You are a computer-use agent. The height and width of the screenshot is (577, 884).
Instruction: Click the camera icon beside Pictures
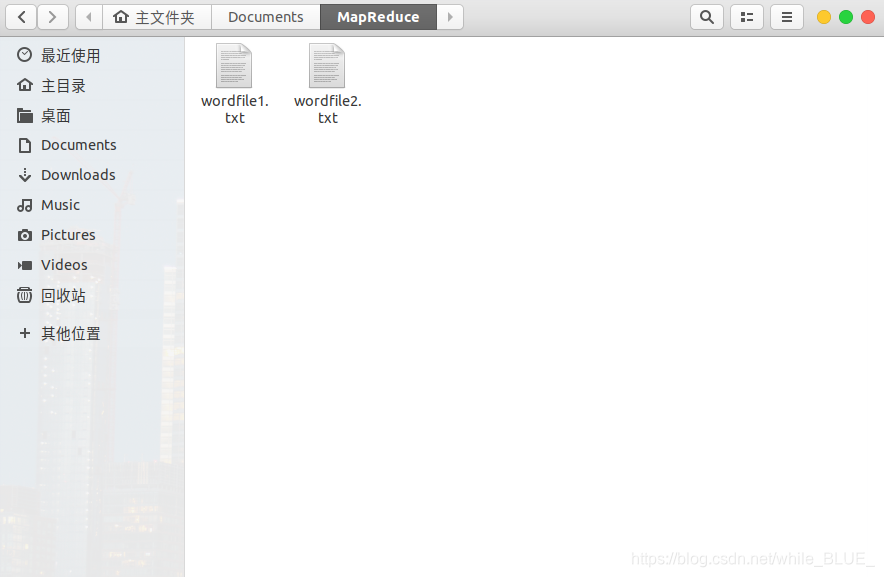tap(24, 235)
